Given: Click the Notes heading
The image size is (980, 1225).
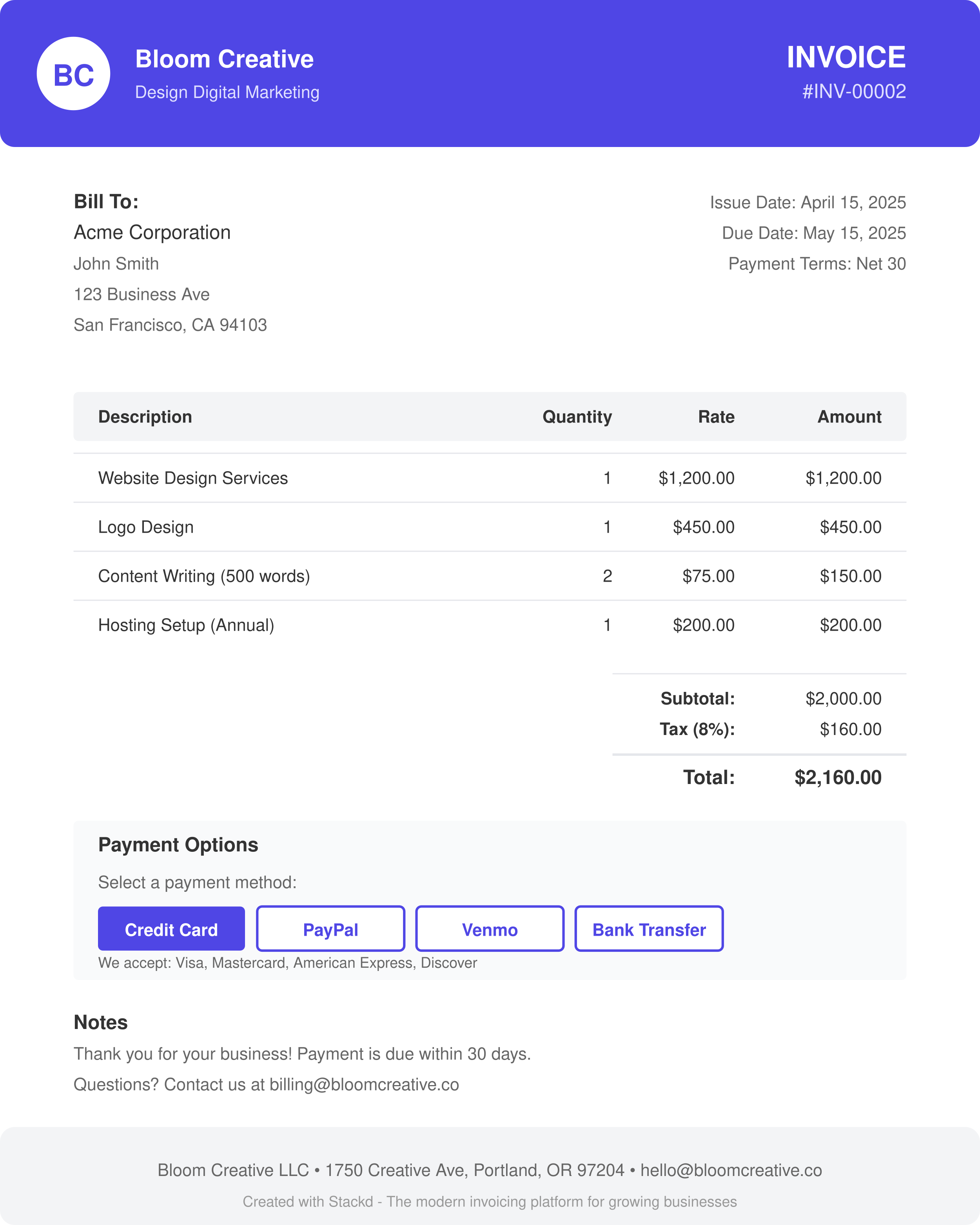Looking at the screenshot, I should click(101, 1022).
